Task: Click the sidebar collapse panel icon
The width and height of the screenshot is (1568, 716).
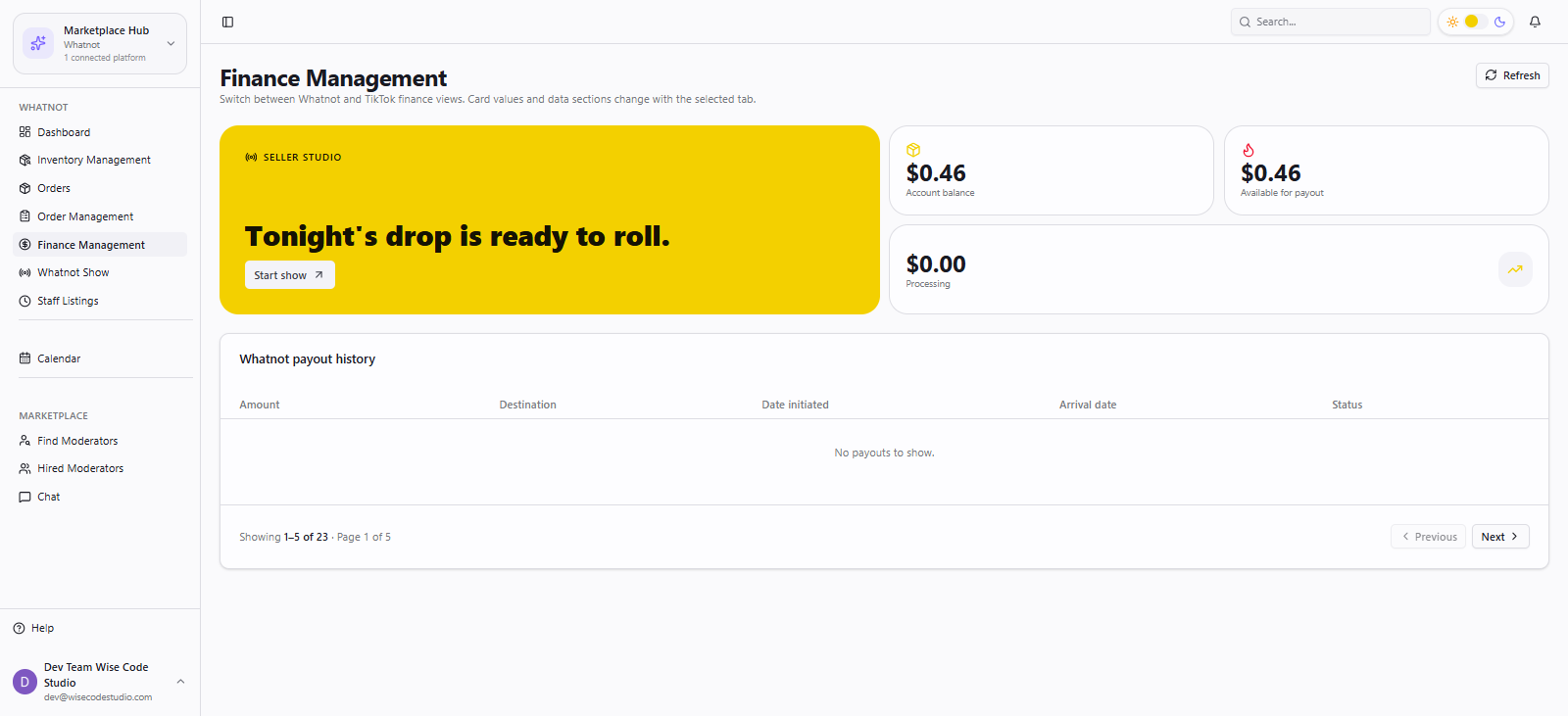Action: click(x=227, y=22)
